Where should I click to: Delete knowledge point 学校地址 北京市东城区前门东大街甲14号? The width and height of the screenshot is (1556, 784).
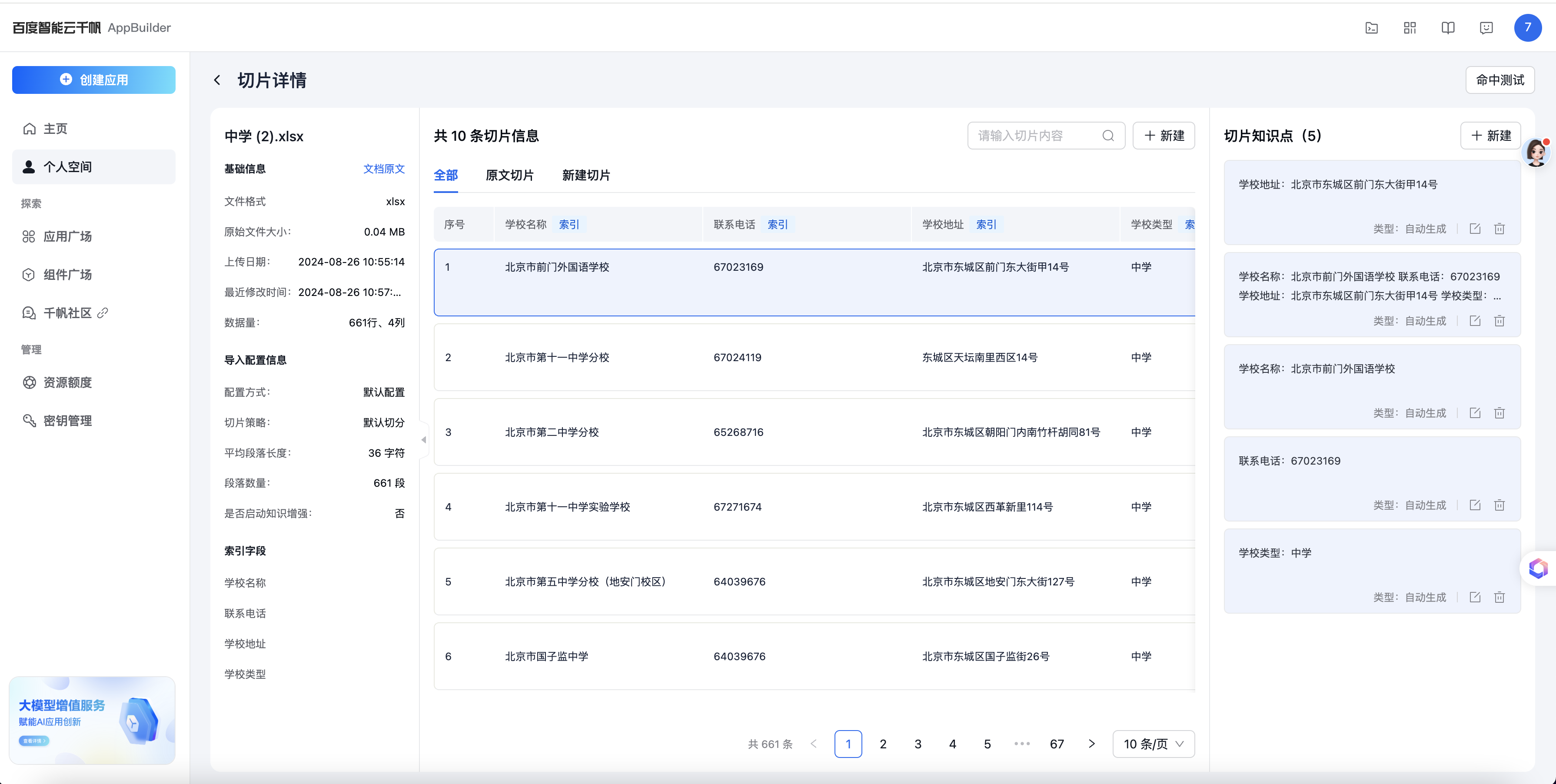[1499, 229]
